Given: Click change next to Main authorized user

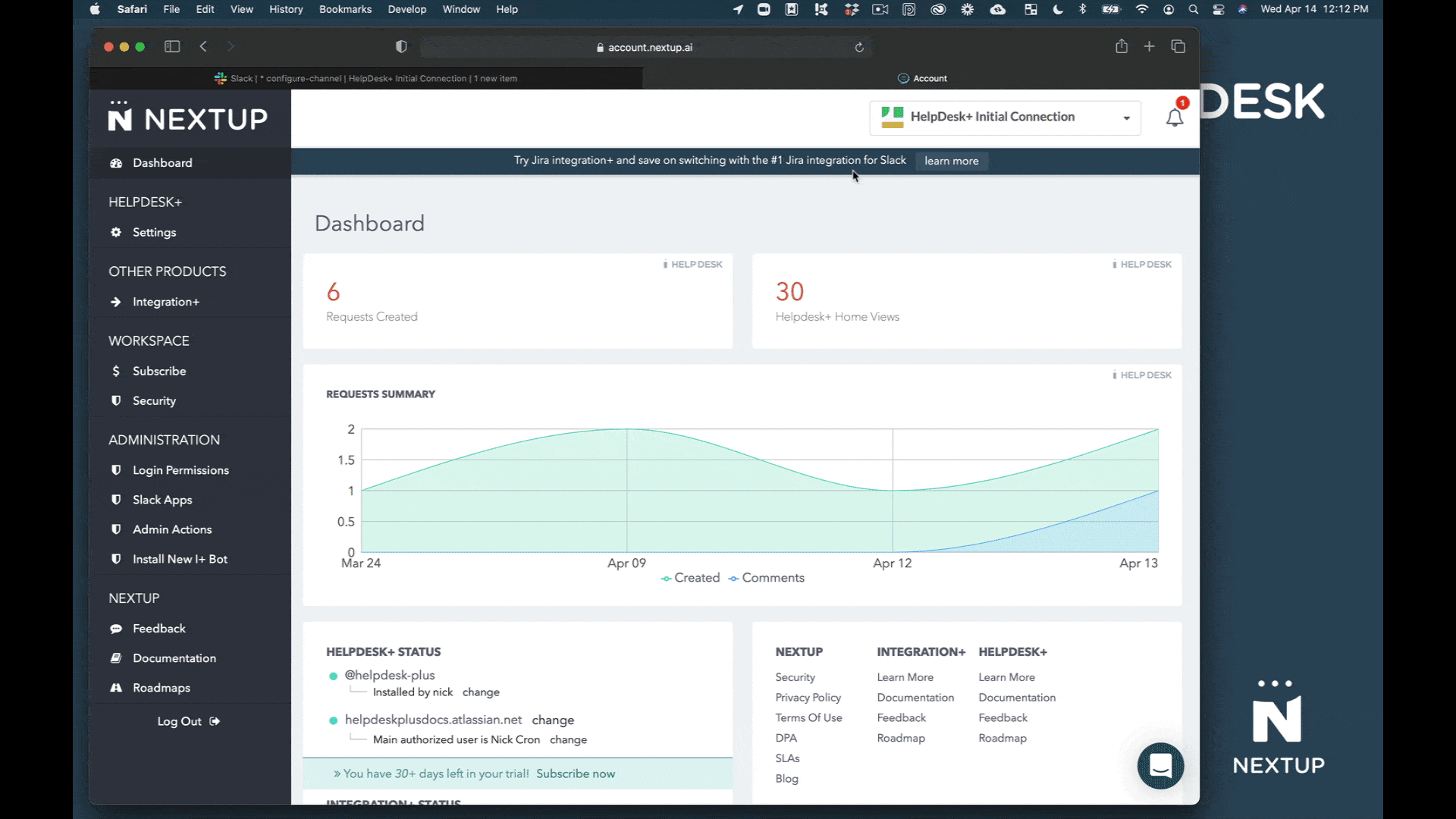Looking at the screenshot, I should point(568,739).
